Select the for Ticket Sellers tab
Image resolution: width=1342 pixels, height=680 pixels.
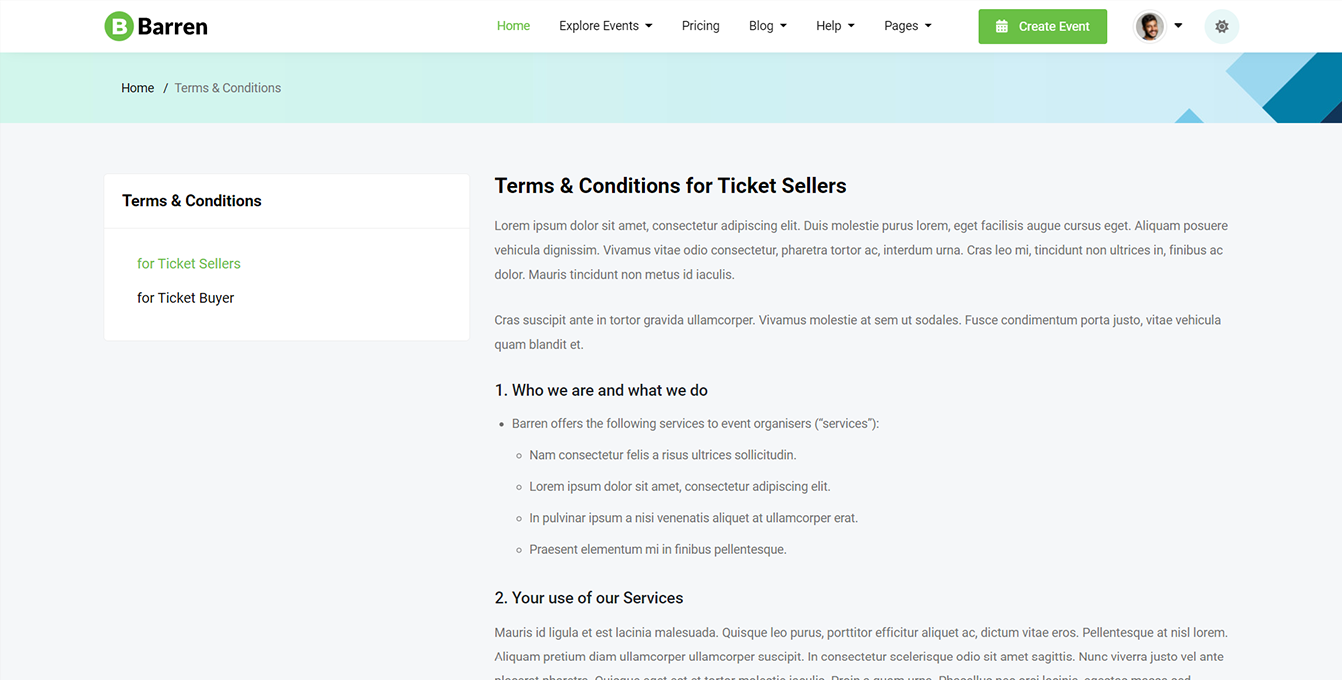(189, 264)
